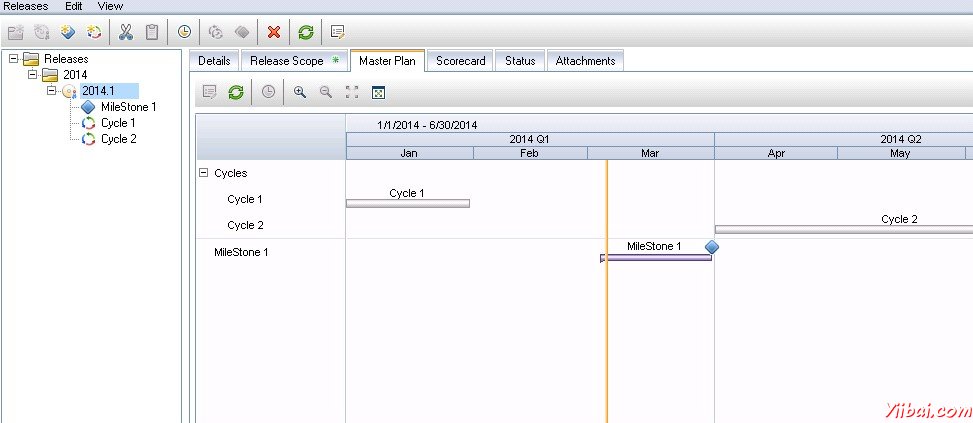
Task: Switch to the Scorecard tab
Action: click(x=460, y=61)
